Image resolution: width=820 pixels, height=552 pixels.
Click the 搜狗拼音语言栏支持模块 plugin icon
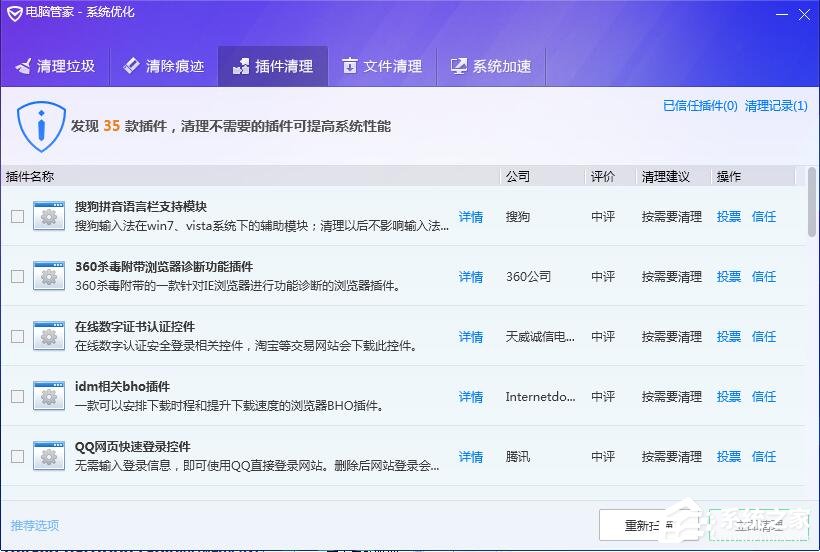(x=48, y=217)
